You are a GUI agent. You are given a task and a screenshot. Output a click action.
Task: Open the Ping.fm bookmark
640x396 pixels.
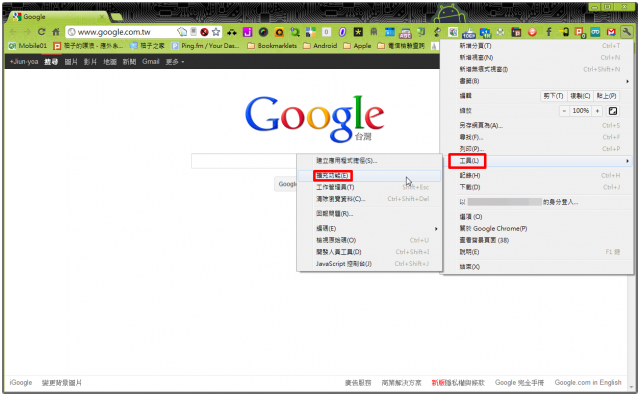pos(205,46)
